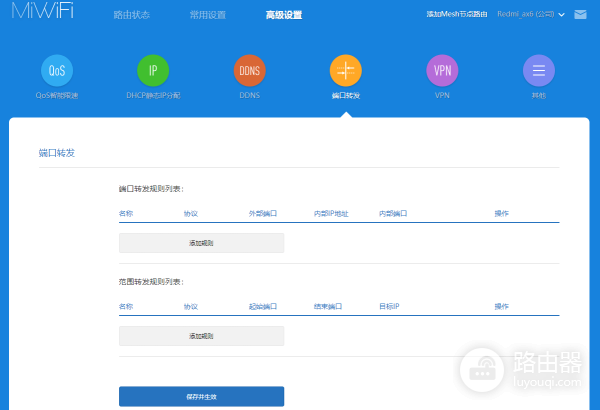The image size is (600, 410).
Task: Click the DHCP静态IP分配 text label
Action: pos(153,95)
